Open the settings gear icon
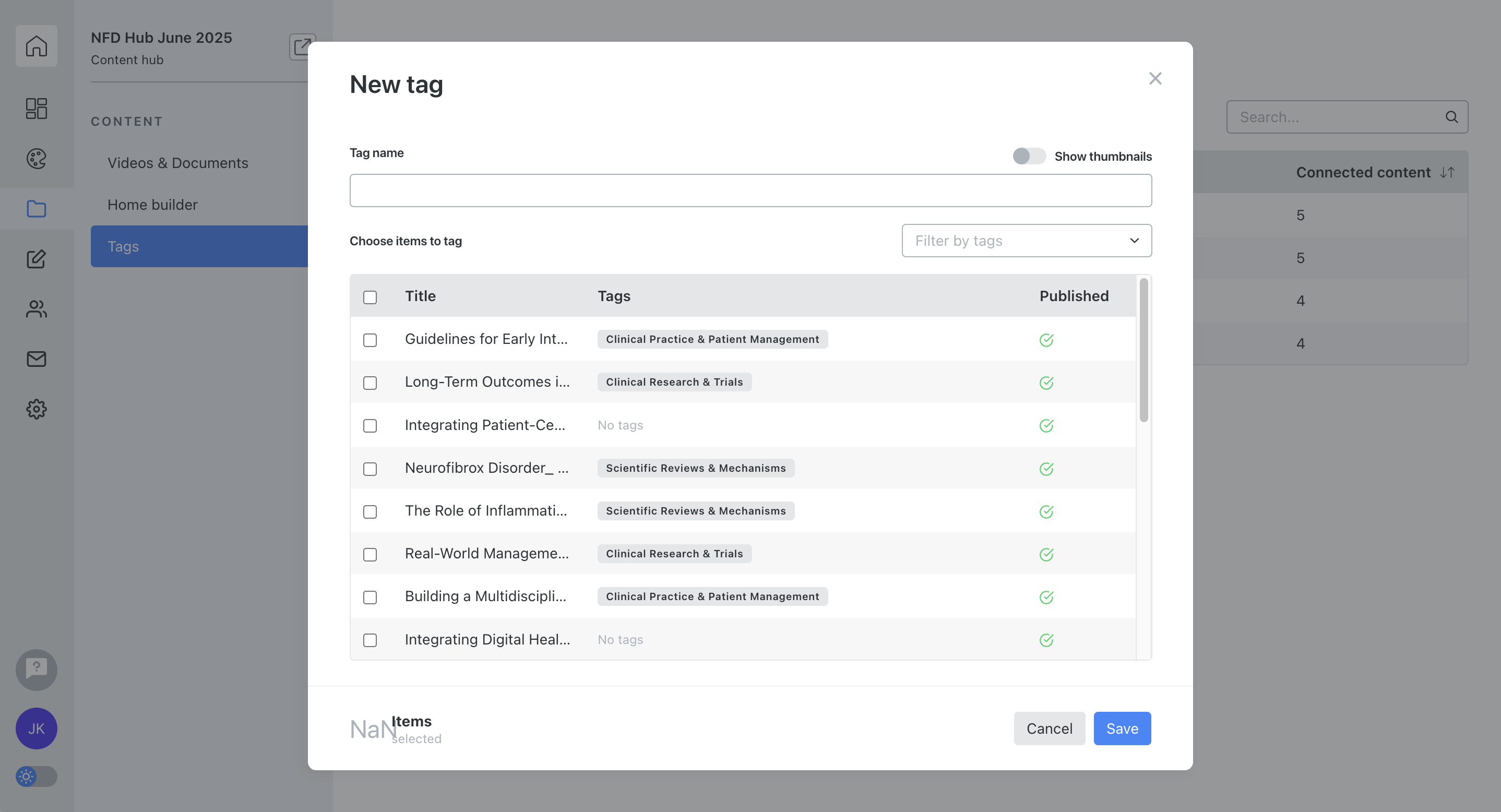1501x812 pixels. click(x=36, y=409)
